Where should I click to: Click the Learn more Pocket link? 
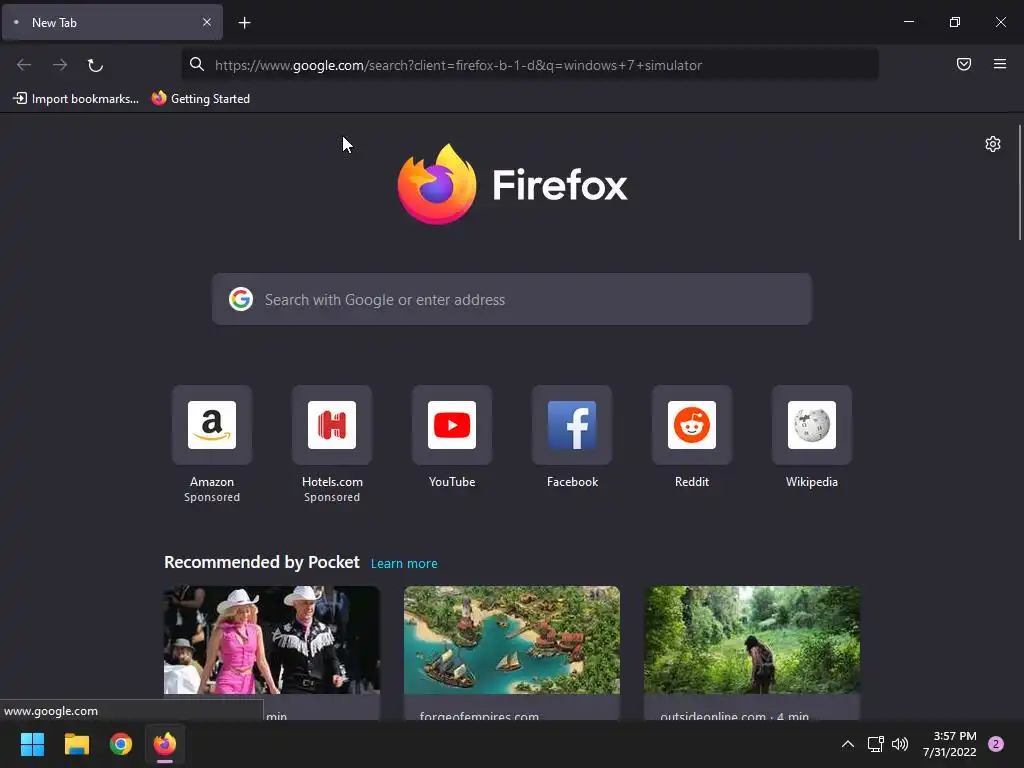404,564
